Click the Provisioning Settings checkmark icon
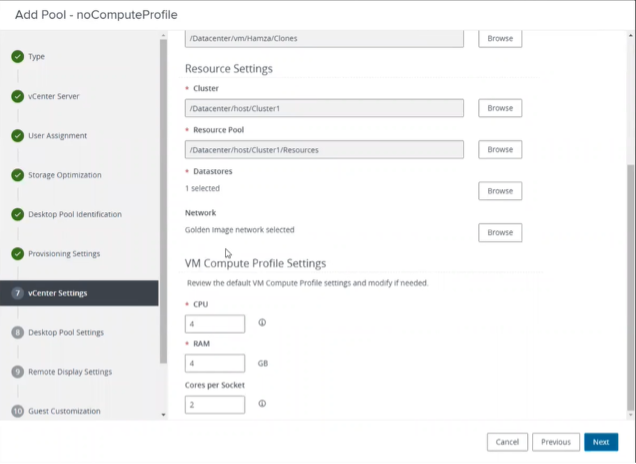 18,254
